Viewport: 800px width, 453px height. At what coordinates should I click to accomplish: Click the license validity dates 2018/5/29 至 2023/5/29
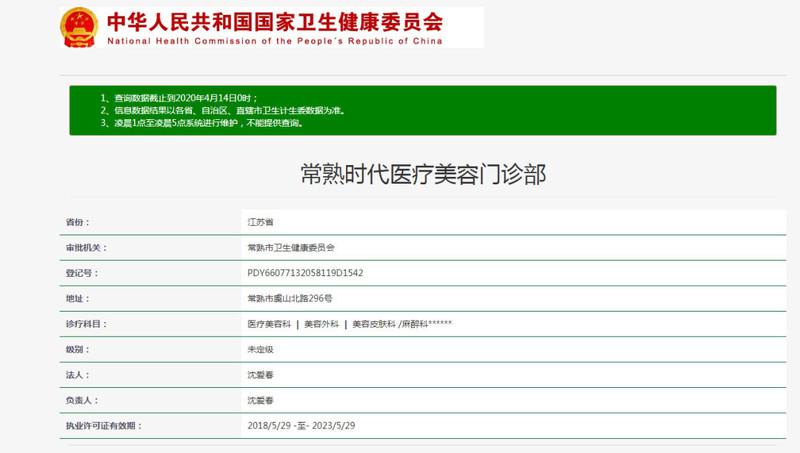coord(300,426)
